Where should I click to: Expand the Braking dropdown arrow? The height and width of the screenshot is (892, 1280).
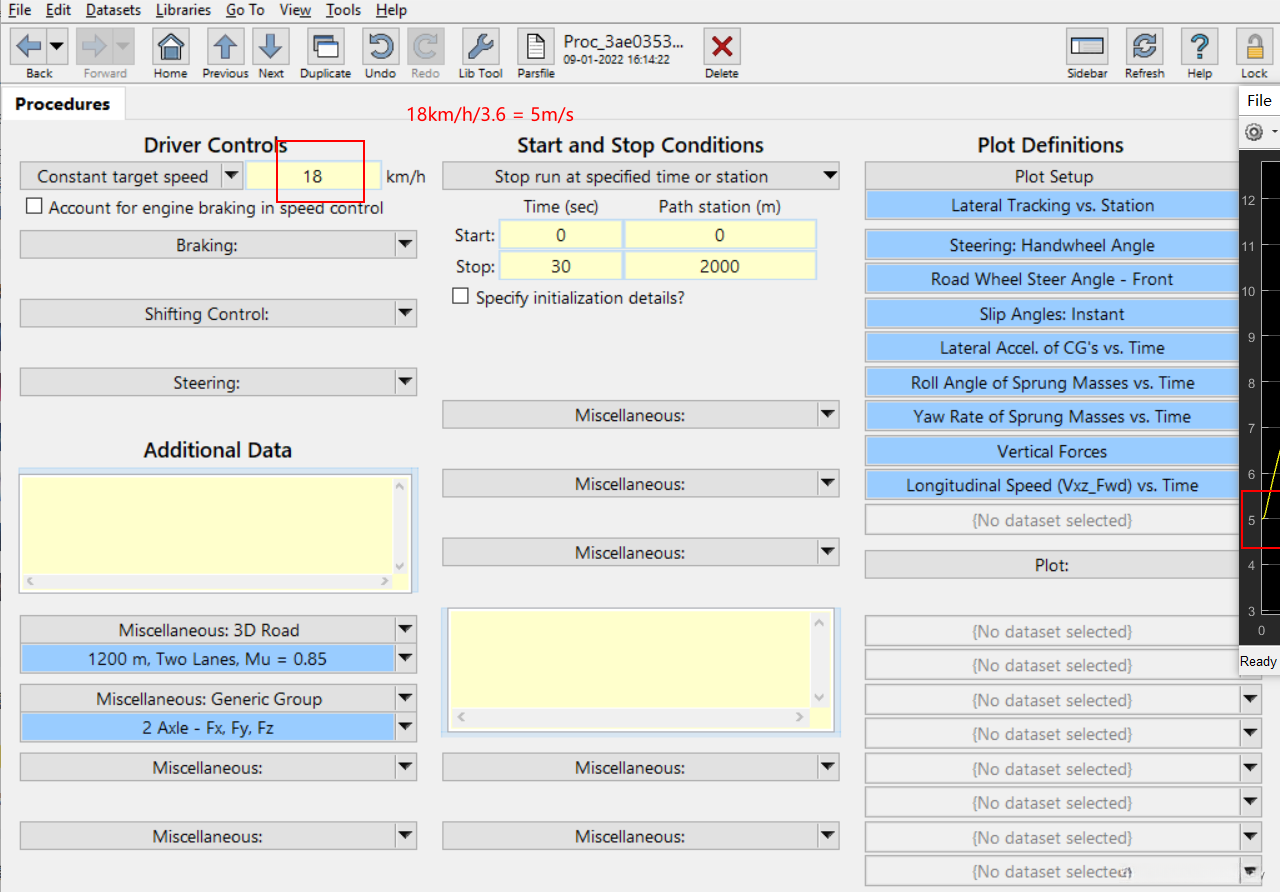(405, 245)
